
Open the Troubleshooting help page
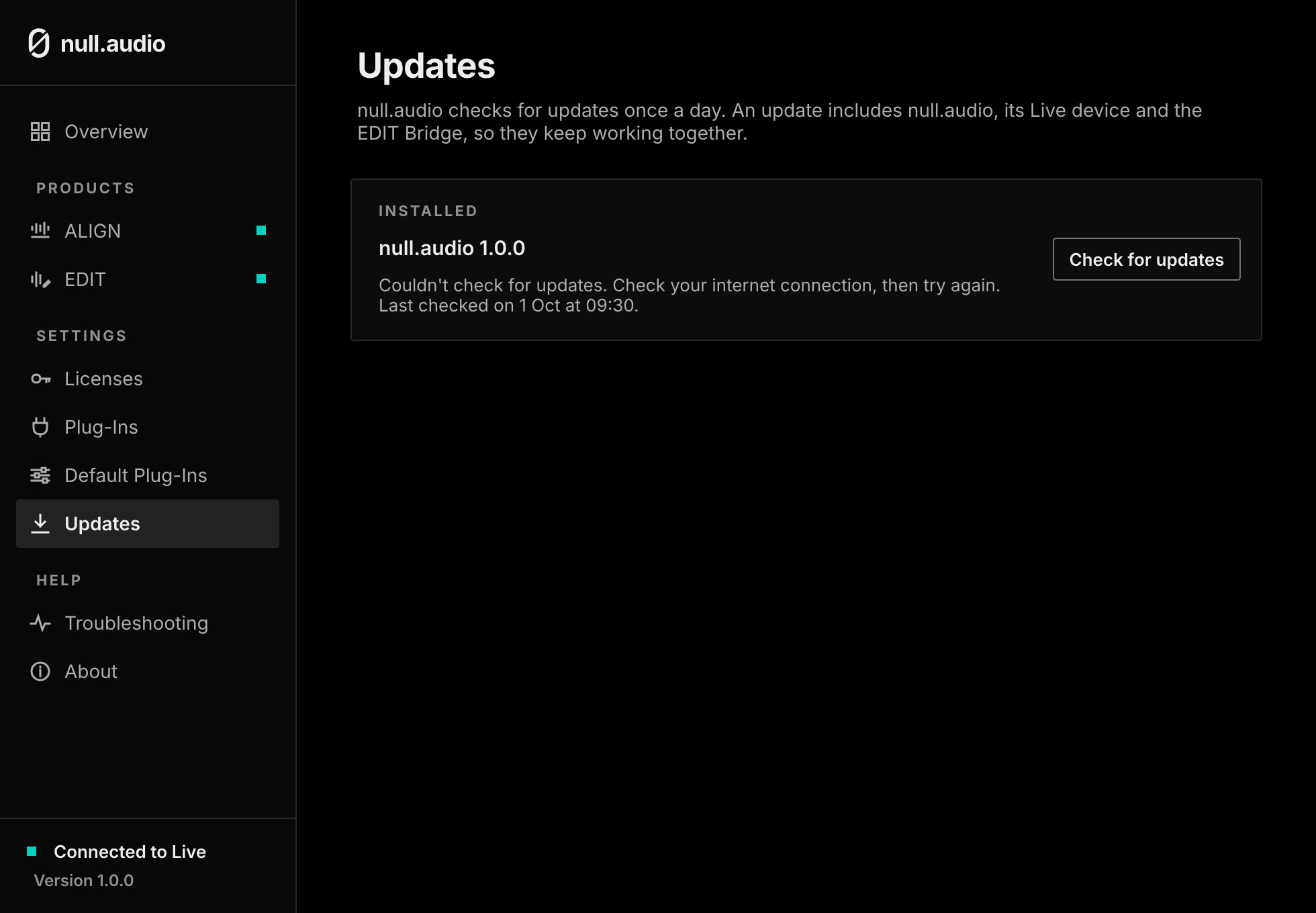pos(148,623)
